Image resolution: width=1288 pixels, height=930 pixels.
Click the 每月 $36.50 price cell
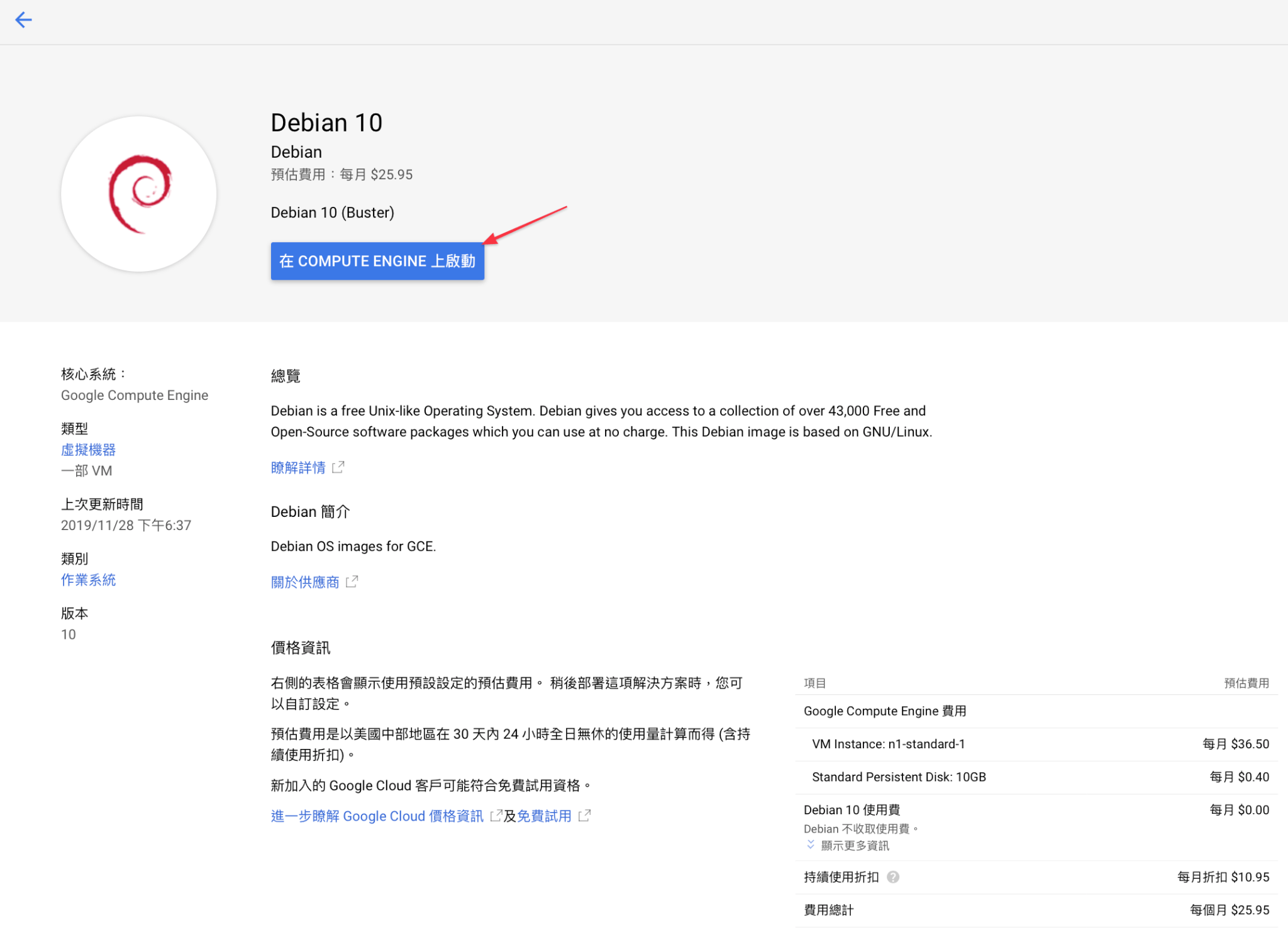pyautogui.click(x=1236, y=744)
